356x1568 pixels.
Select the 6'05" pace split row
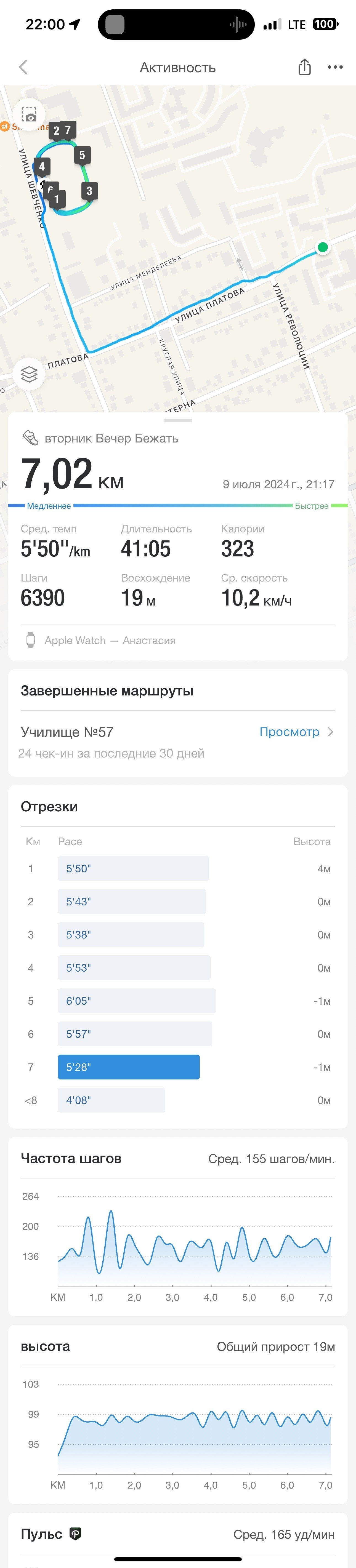pyautogui.click(x=178, y=1001)
